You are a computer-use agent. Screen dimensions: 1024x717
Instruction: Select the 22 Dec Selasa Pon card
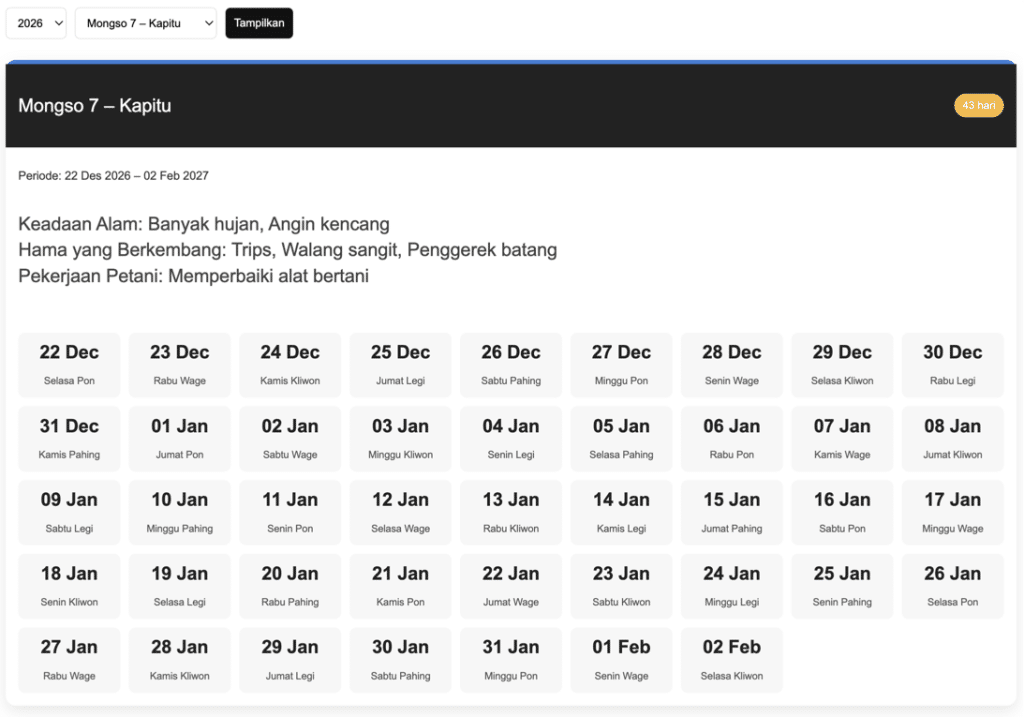[x=69, y=365]
